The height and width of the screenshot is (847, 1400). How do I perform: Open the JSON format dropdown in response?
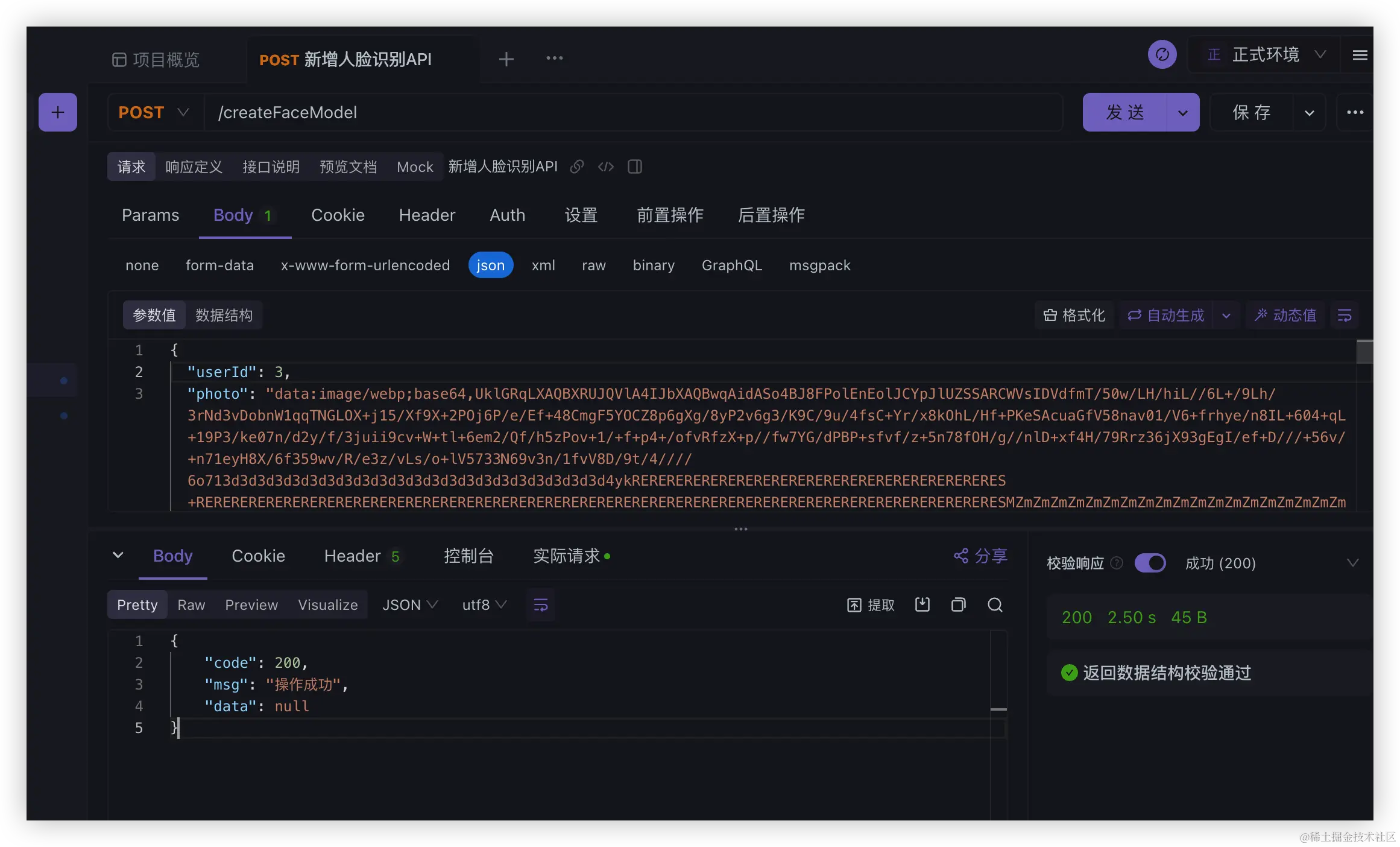tap(409, 605)
